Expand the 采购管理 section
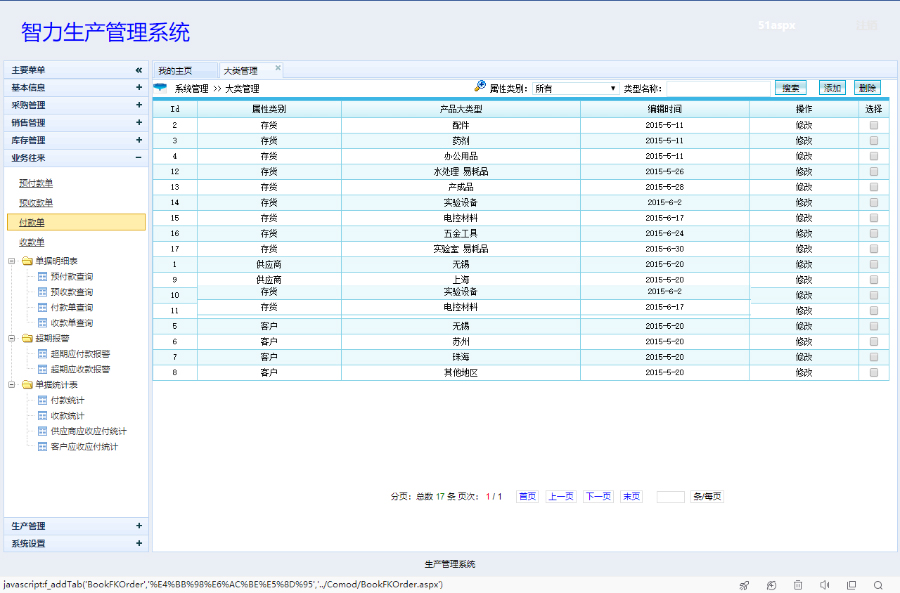This screenshot has width=900, height=593. click(139, 105)
